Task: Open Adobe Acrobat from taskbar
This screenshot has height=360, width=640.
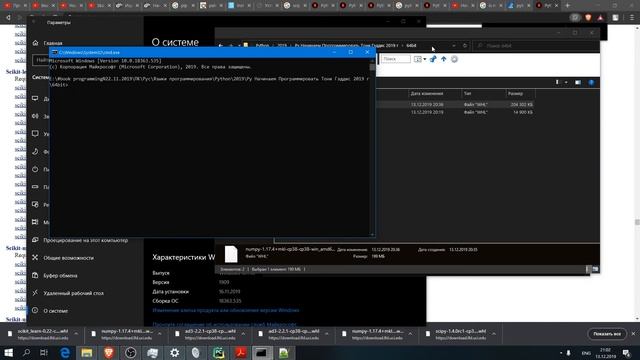Action: tap(240, 353)
